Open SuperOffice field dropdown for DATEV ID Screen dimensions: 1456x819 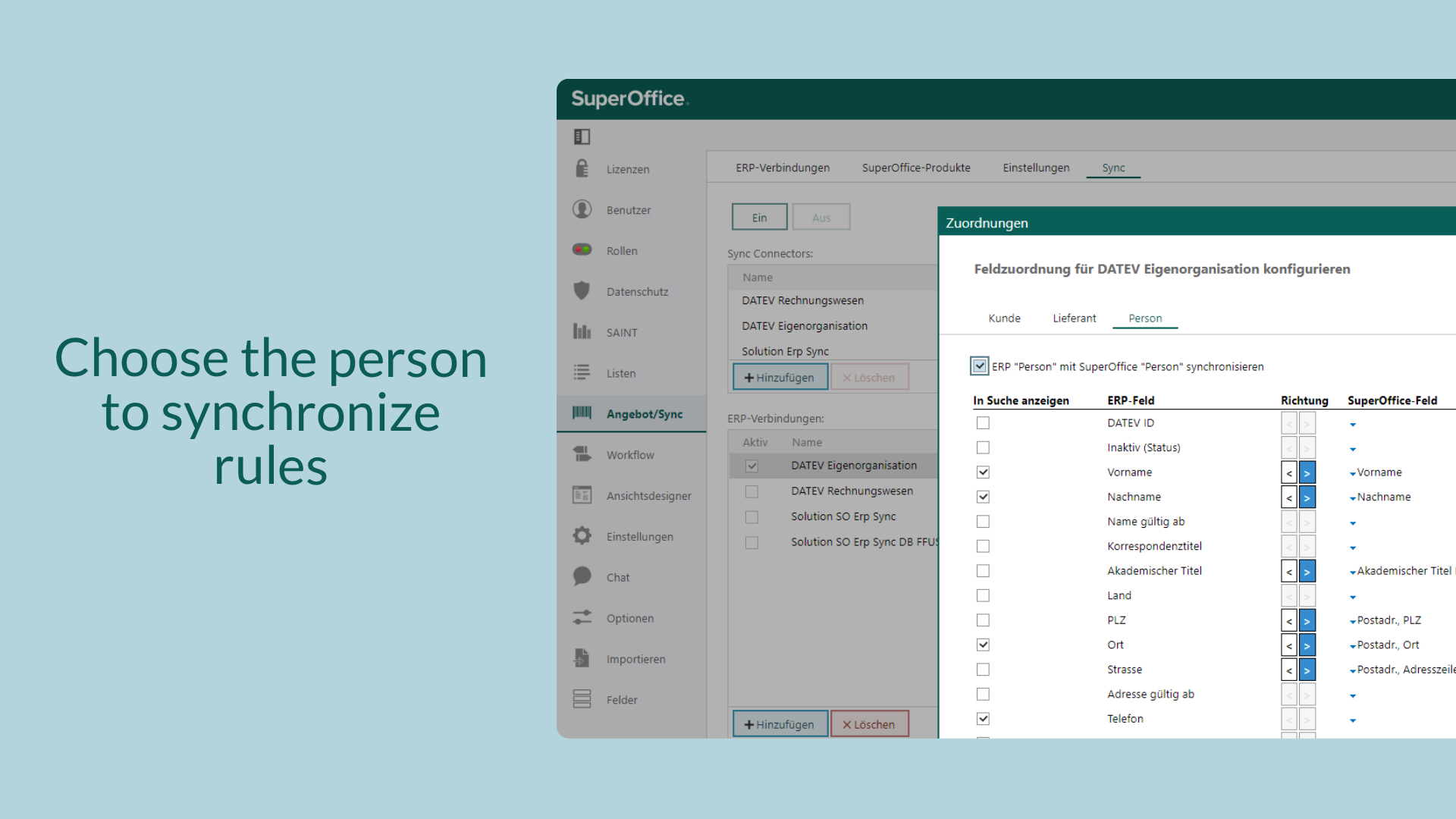(x=1353, y=425)
